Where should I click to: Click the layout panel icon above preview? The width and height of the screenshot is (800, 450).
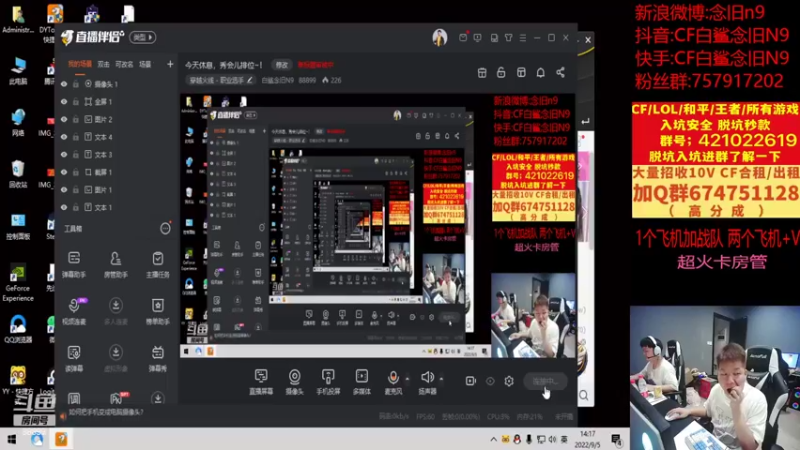pos(521,72)
